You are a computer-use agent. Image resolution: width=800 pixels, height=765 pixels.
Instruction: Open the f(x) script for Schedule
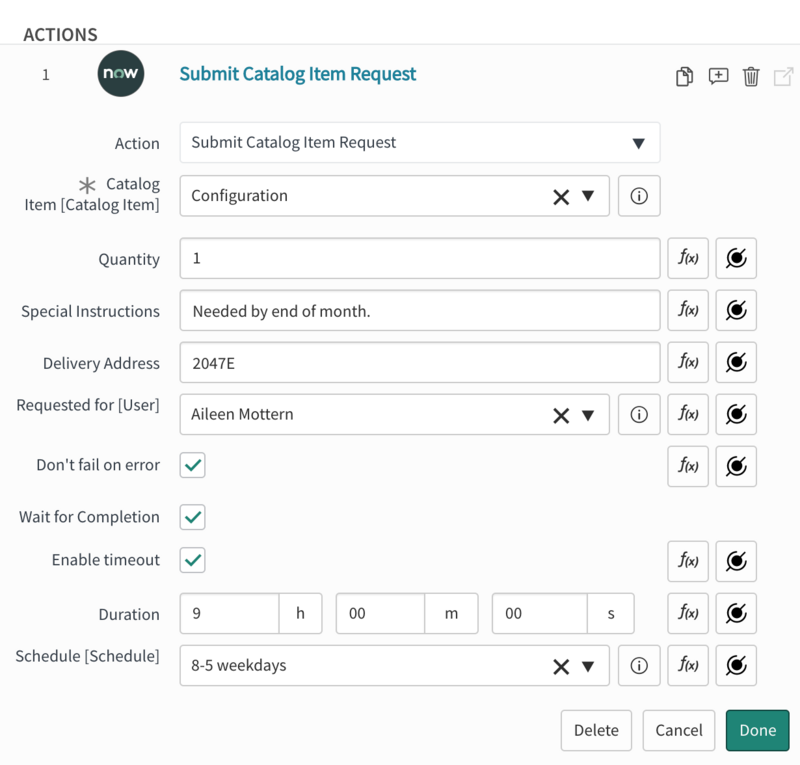tap(688, 665)
